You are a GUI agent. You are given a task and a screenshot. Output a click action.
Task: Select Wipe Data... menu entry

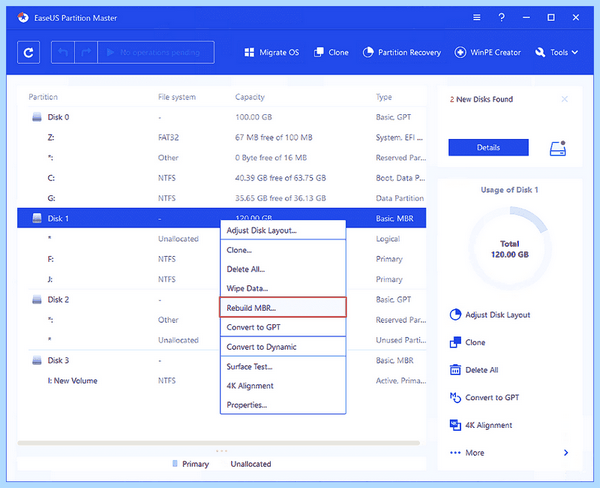pyautogui.click(x=283, y=288)
